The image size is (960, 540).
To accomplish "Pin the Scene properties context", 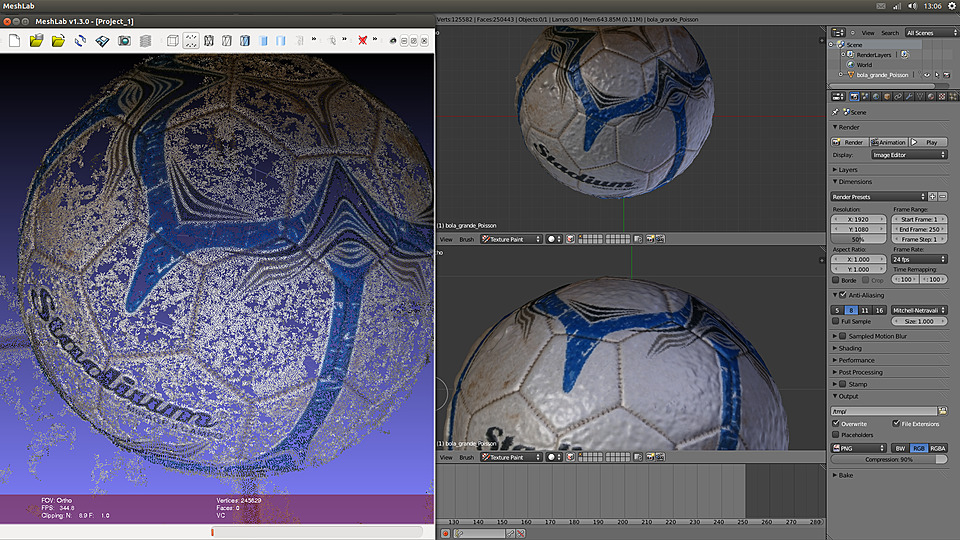I will 835,112.
